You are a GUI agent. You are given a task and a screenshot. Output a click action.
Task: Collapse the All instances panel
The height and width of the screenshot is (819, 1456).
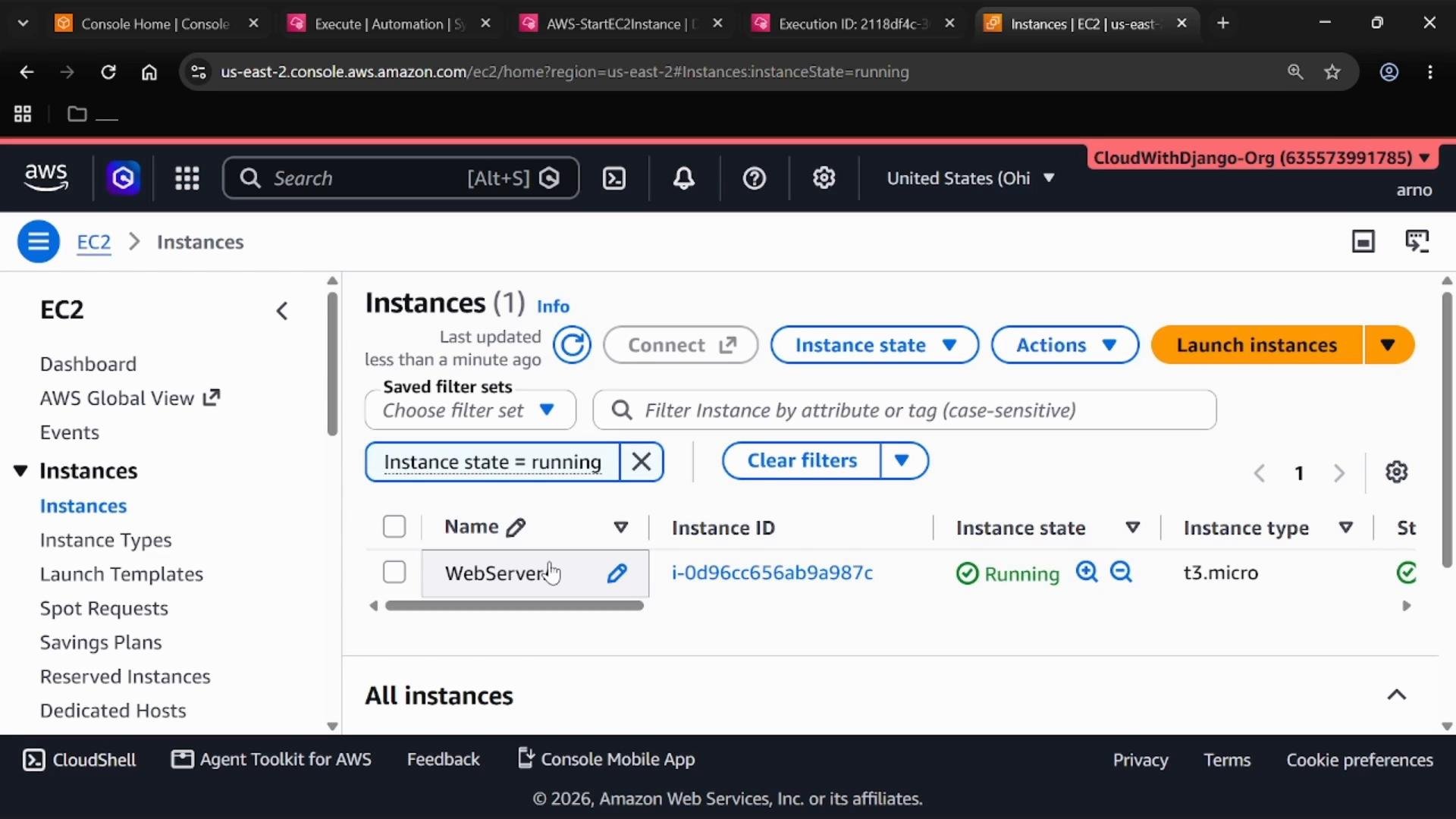click(1397, 695)
